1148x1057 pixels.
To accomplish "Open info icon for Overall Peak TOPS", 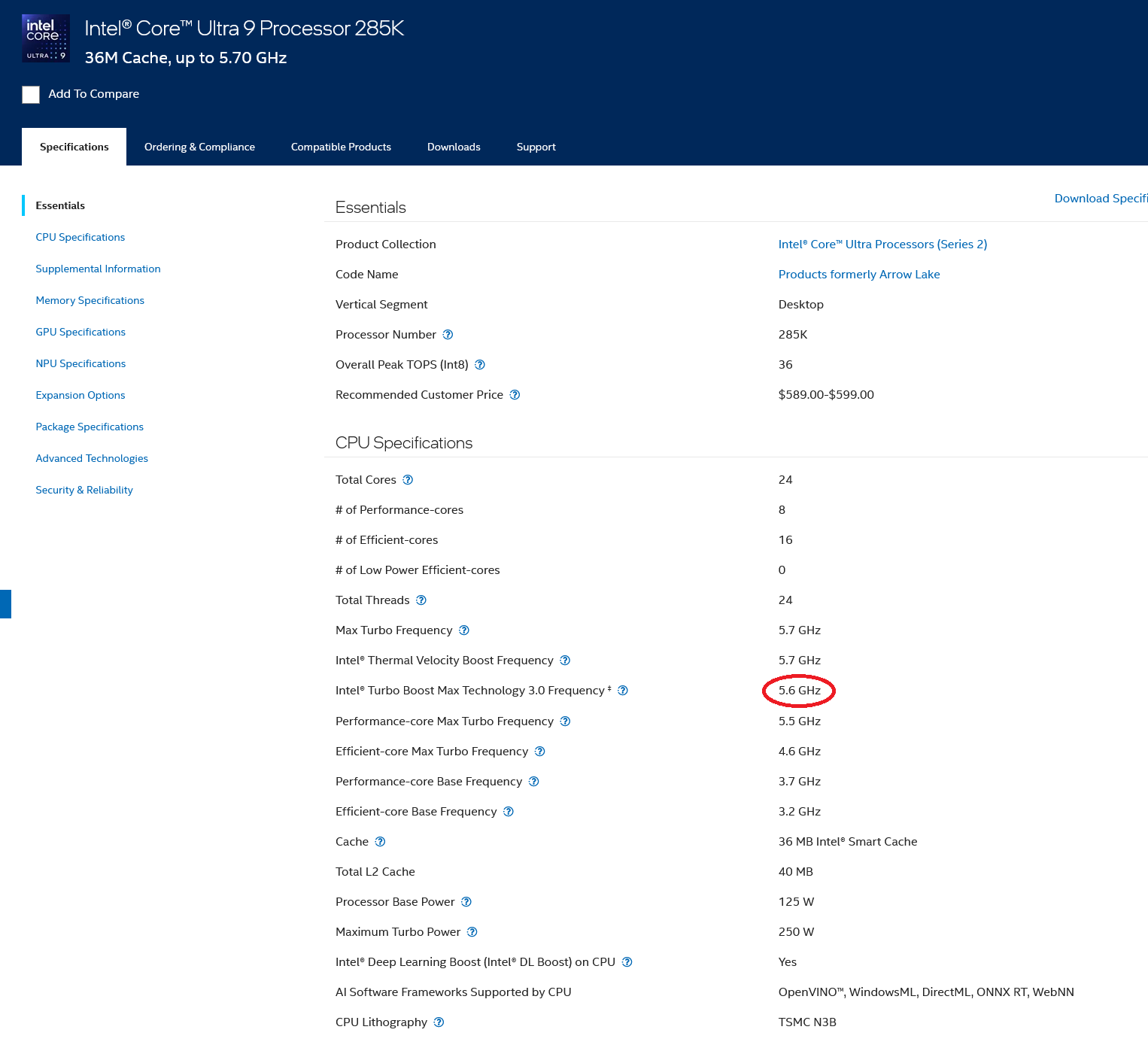I will pyautogui.click(x=480, y=365).
